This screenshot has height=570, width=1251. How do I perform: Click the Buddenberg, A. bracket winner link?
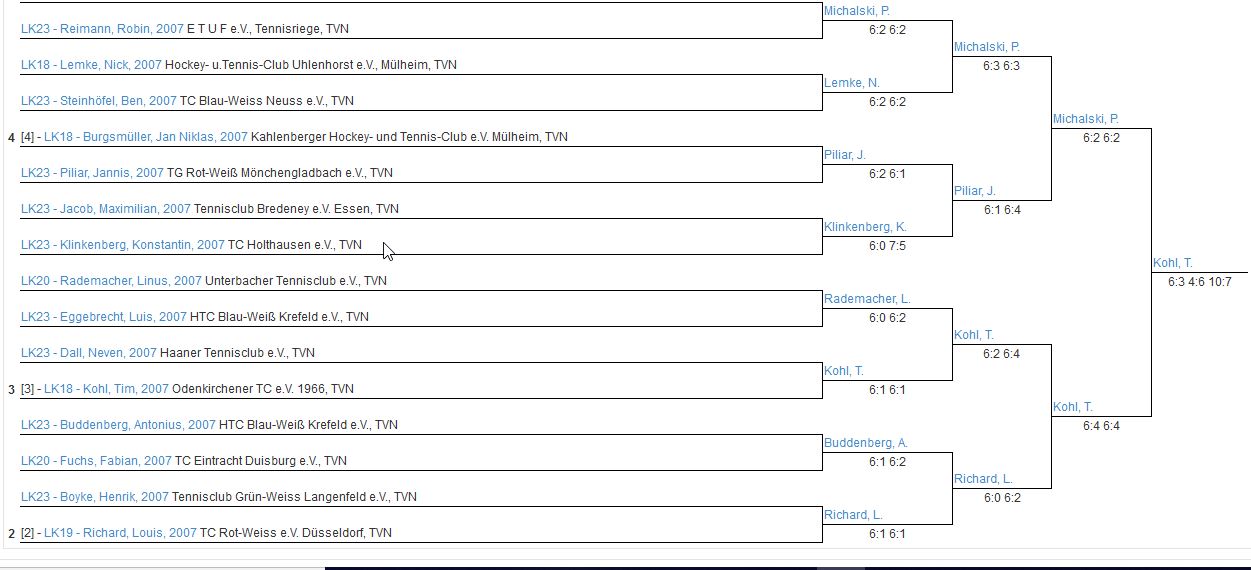click(866, 443)
